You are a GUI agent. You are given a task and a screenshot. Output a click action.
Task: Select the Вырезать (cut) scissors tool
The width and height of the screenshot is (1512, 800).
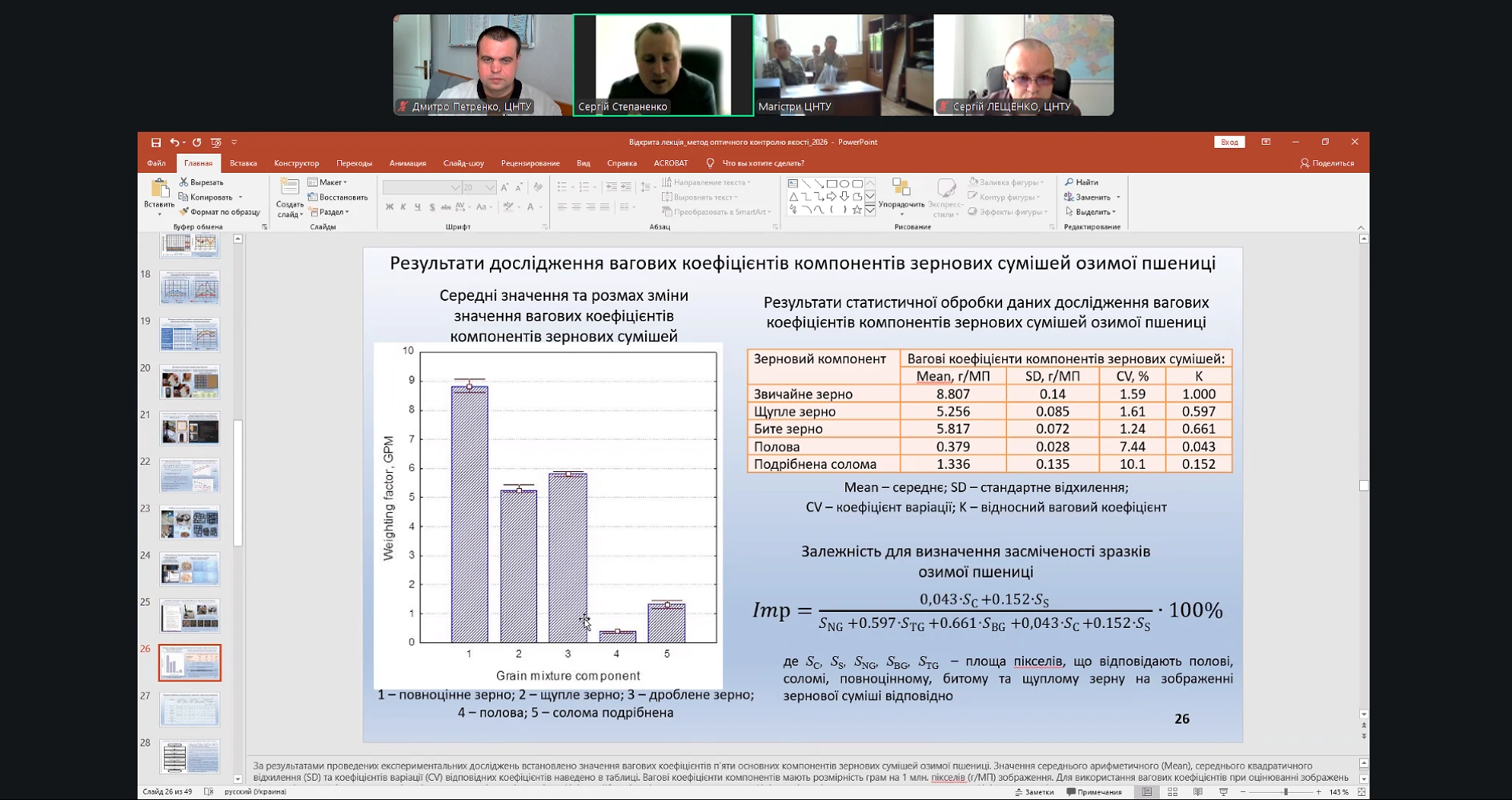(x=202, y=182)
